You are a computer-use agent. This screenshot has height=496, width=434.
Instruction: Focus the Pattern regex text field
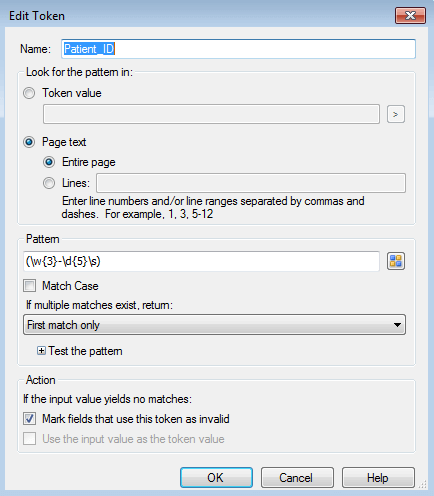click(x=201, y=261)
